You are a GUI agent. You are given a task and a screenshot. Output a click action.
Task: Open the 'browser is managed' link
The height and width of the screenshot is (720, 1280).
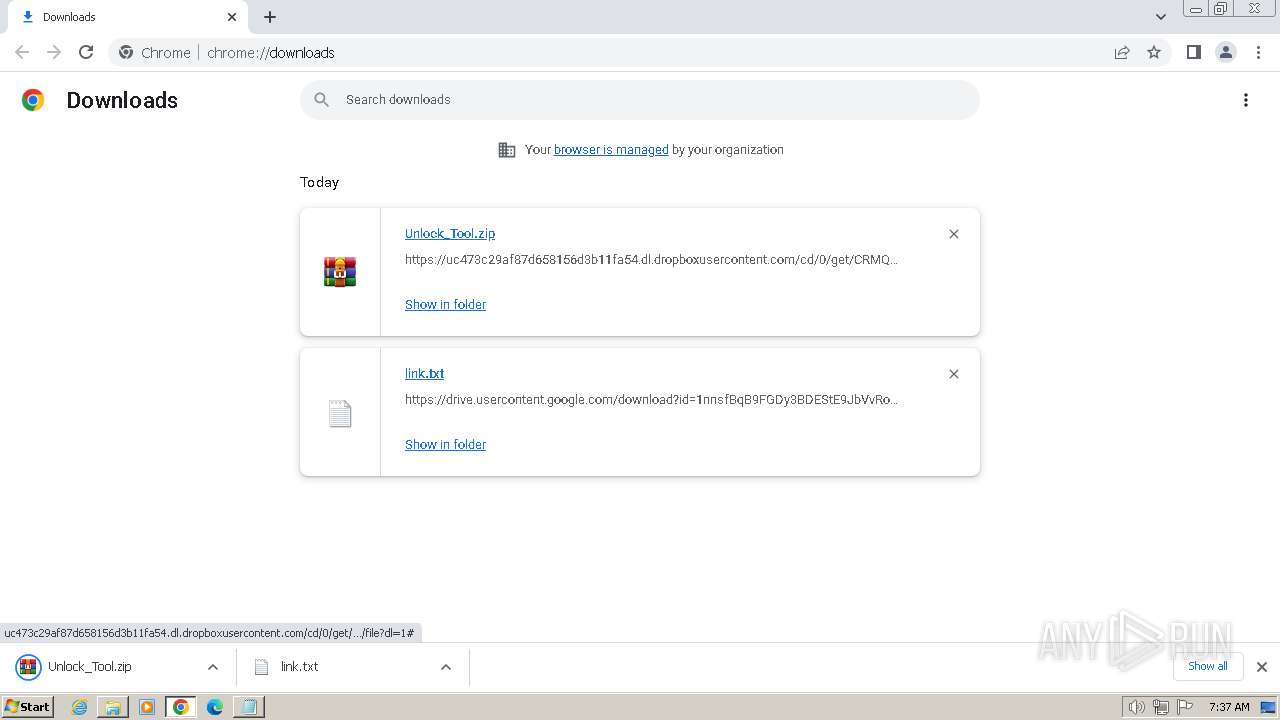click(x=611, y=149)
